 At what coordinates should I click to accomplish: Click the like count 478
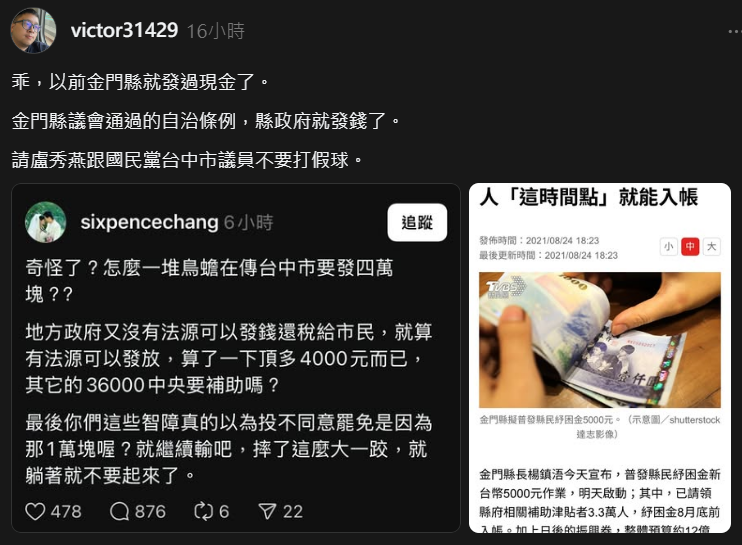(x=66, y=511)
